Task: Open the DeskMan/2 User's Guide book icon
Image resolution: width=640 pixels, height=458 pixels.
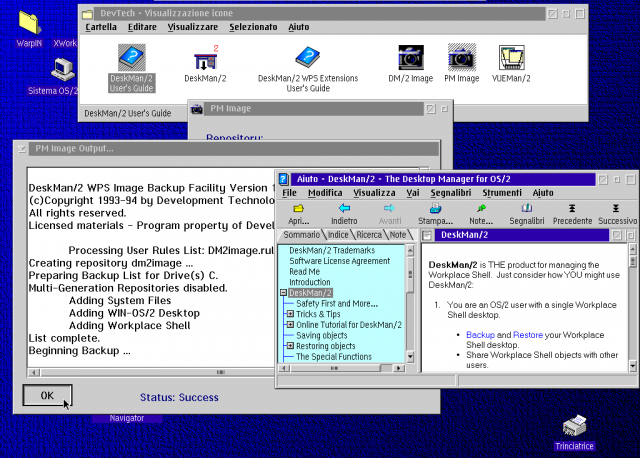Action: 131,58
